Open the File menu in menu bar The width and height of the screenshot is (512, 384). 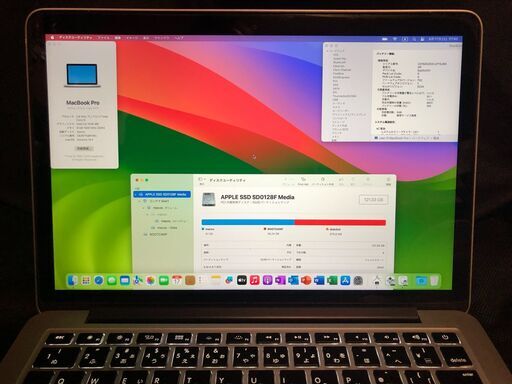103,38
